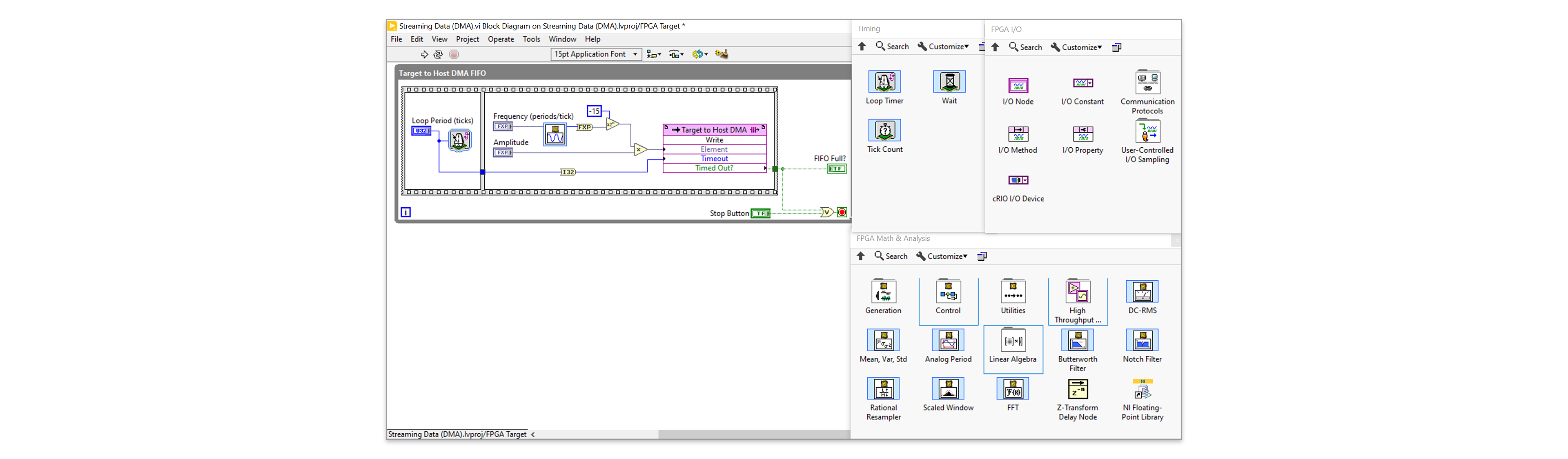Click Search in the Timing palette
Image resolution: width=1568 pixels, height=459 pixels.
click(x=892, y=46)
